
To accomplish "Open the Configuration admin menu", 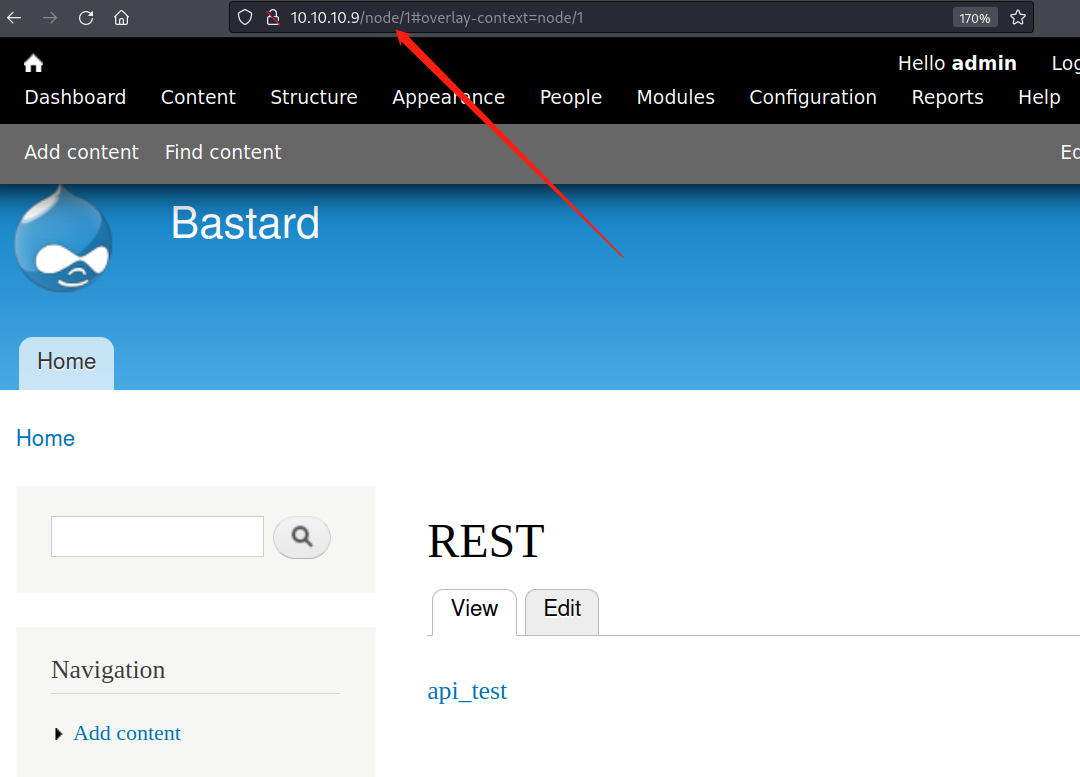I will pos(812,97).
